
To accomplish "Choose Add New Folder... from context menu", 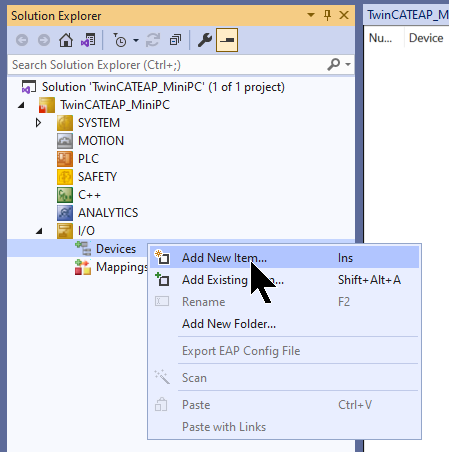I will pos(284,324).
